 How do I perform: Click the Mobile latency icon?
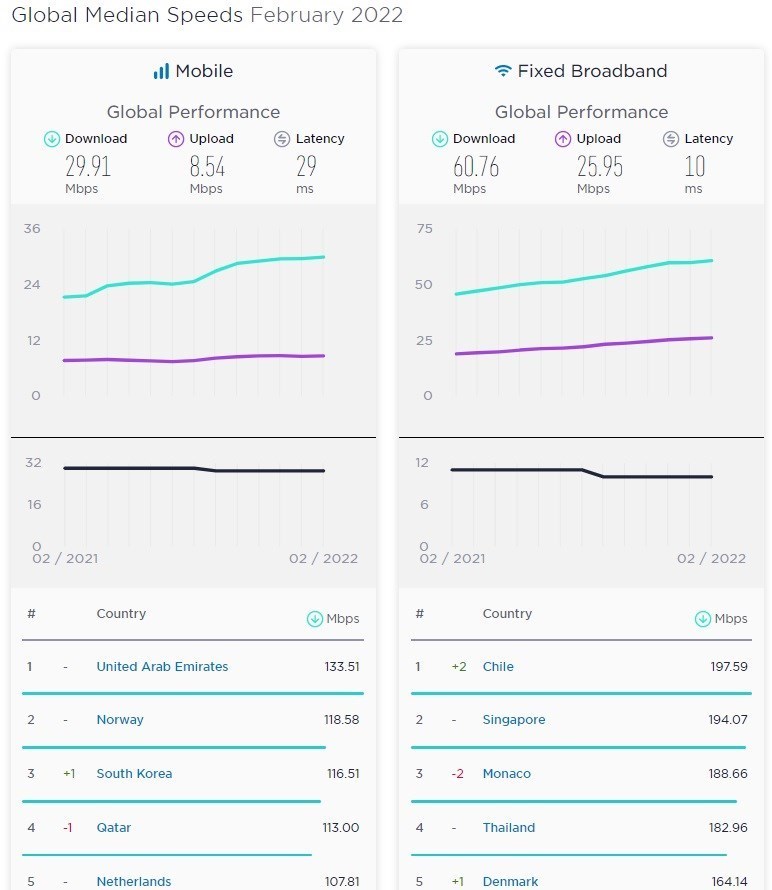282,140
